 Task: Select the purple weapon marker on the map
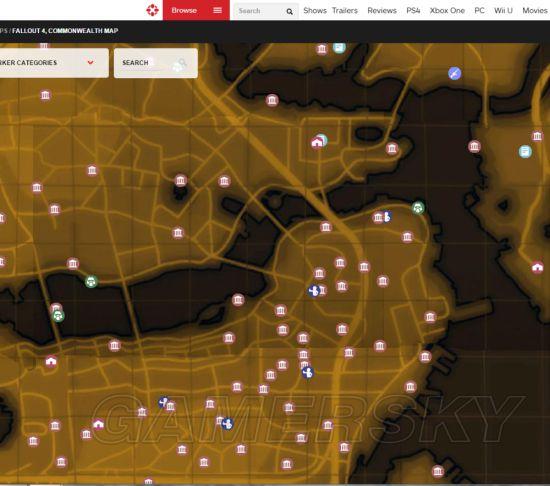click(x=455, y=73)
